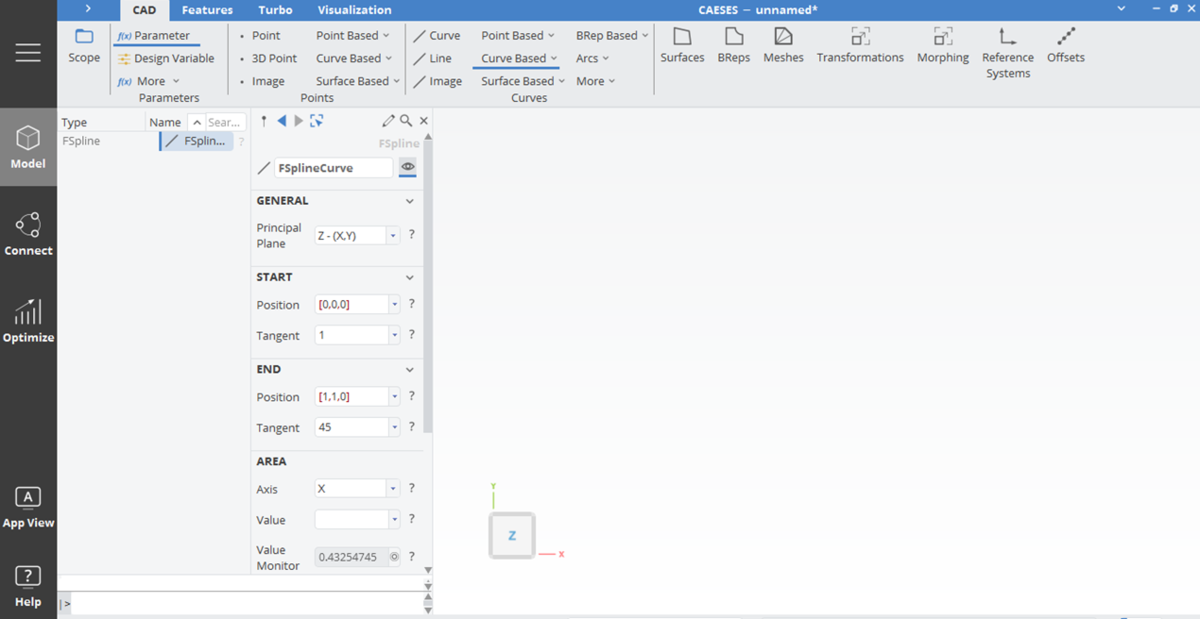Open Area Value dropdown arrow
The height and width of the screenshot is (619, 1200).
[x=395, y=519]
